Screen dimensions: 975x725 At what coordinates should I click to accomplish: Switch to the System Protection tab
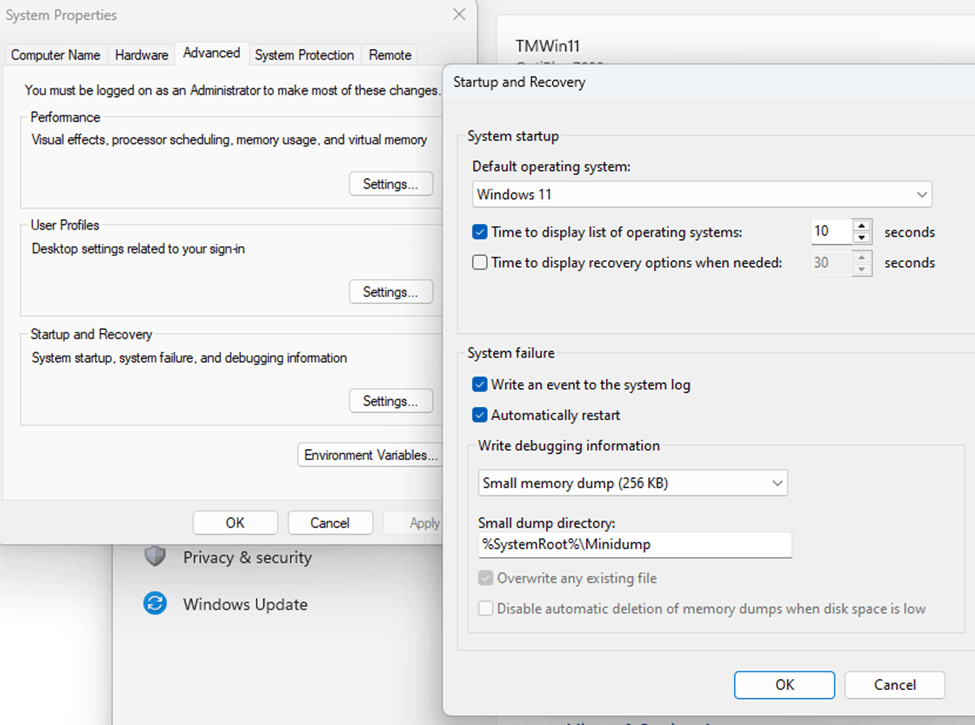click(x=304, y=55)
